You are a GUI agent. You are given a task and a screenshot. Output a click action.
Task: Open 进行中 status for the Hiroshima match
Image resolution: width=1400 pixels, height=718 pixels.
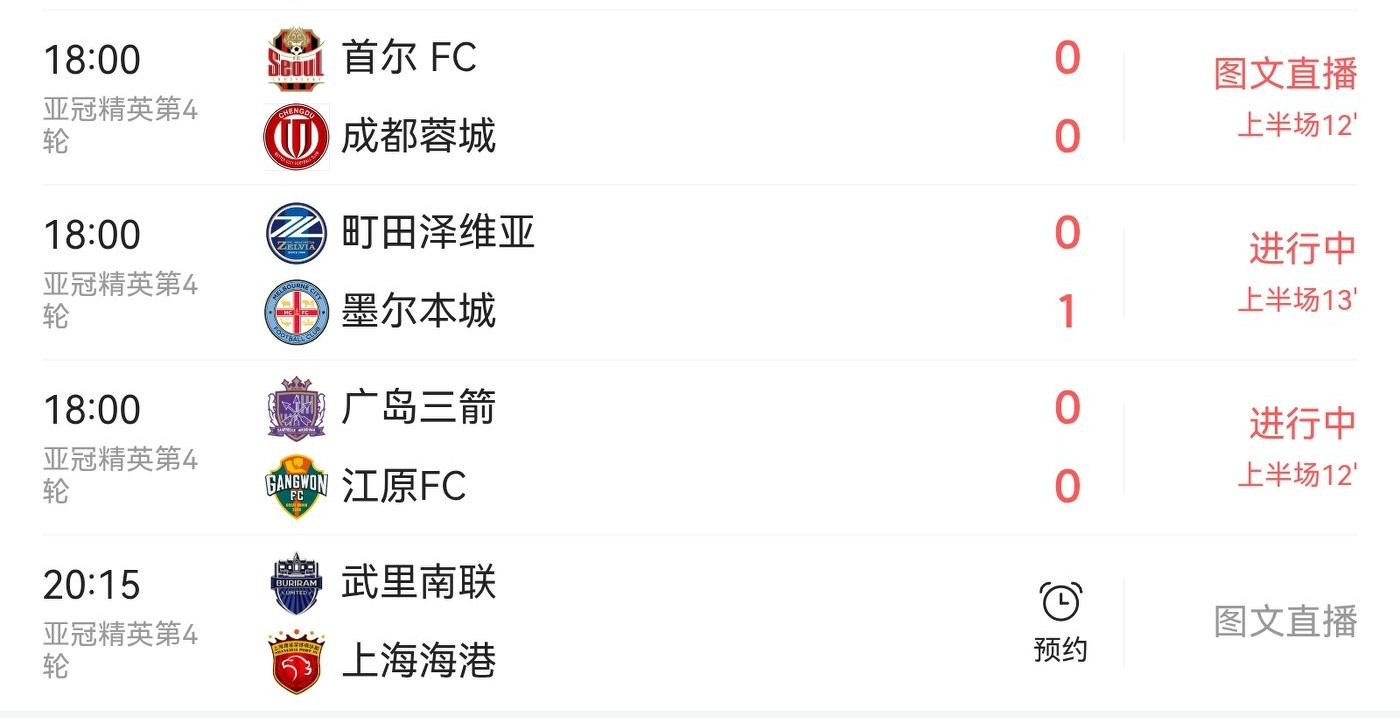tap(1301, 424)
